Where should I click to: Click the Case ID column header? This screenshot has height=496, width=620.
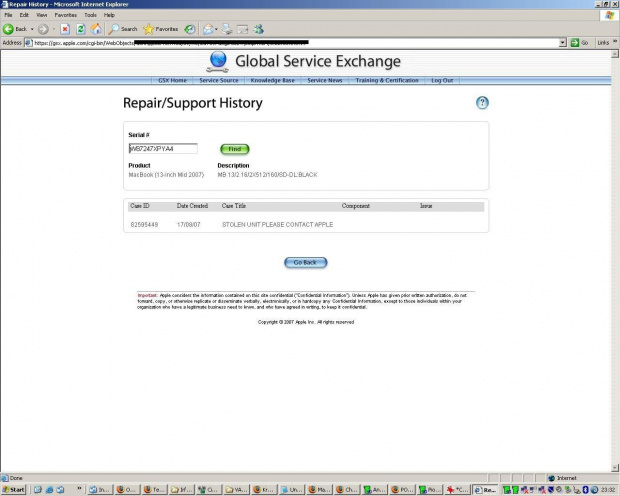coord(140,206)
